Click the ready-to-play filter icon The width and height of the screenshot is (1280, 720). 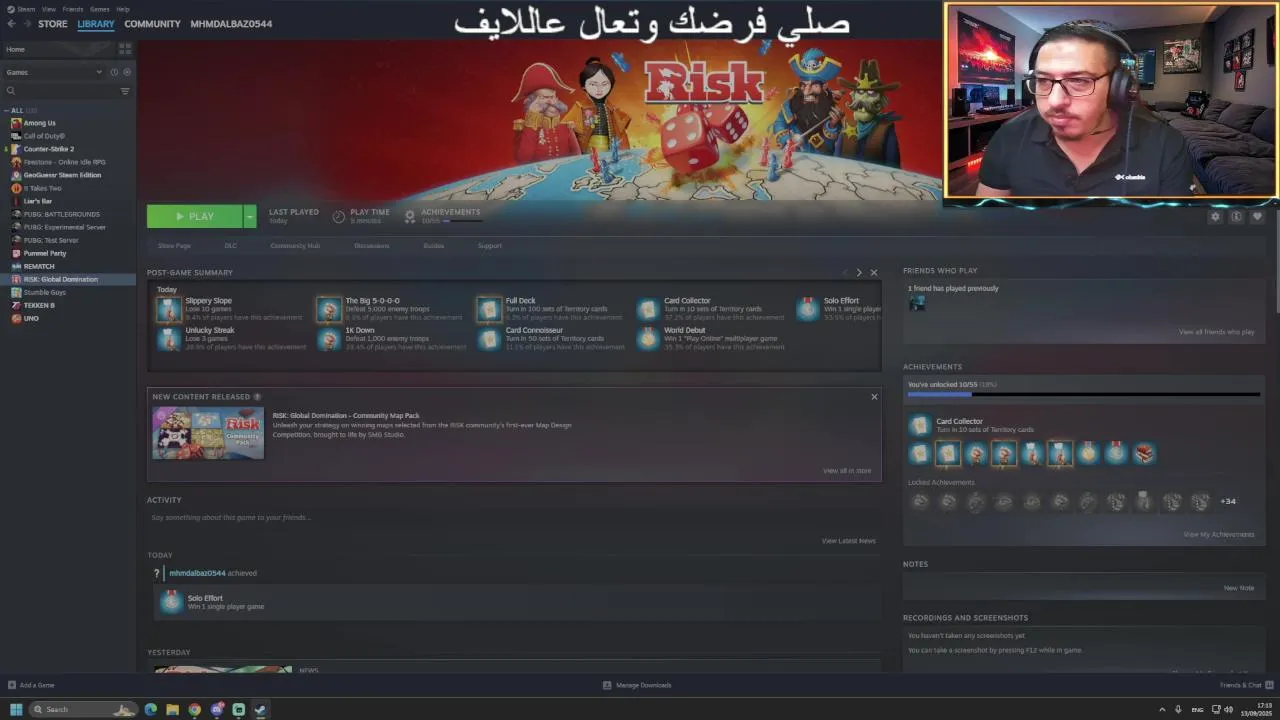pyautogui.click(x=126, y=72)
